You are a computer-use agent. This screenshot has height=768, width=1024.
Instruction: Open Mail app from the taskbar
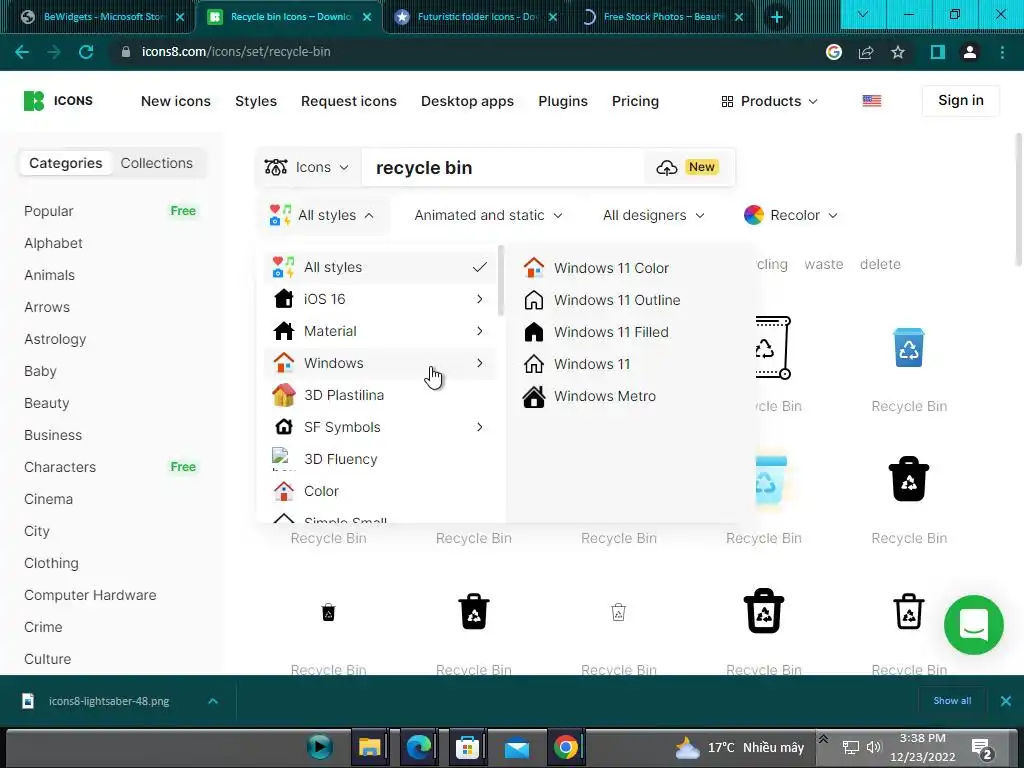coord(517,746)
